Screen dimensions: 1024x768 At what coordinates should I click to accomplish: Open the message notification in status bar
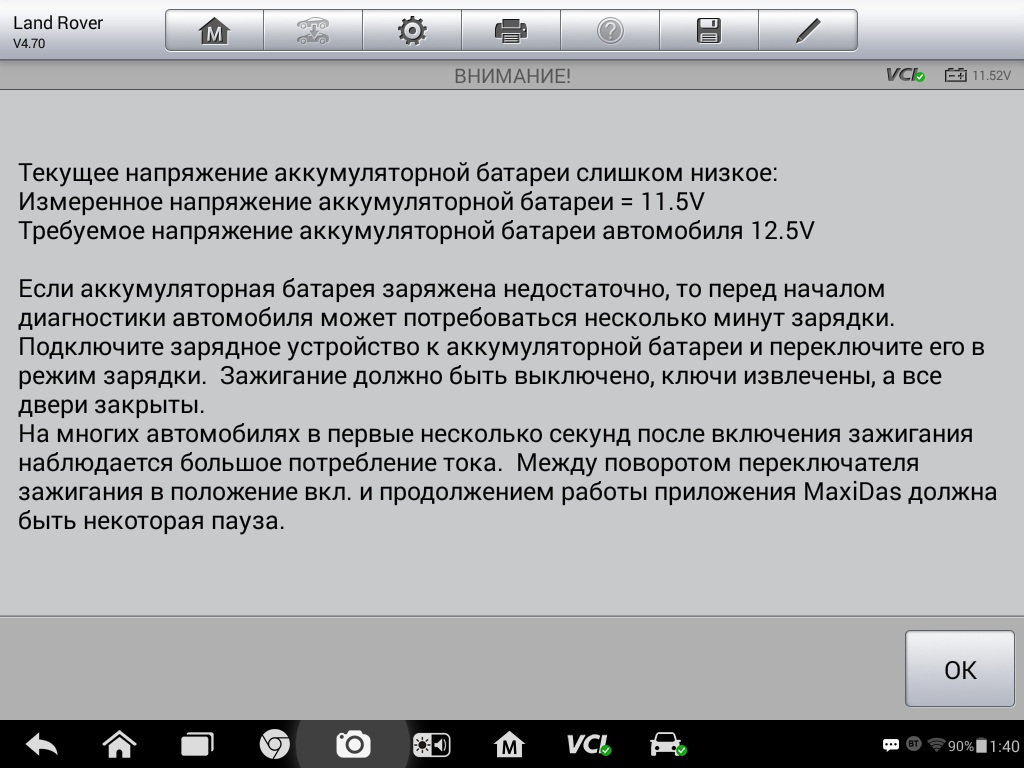click(891, 745)
